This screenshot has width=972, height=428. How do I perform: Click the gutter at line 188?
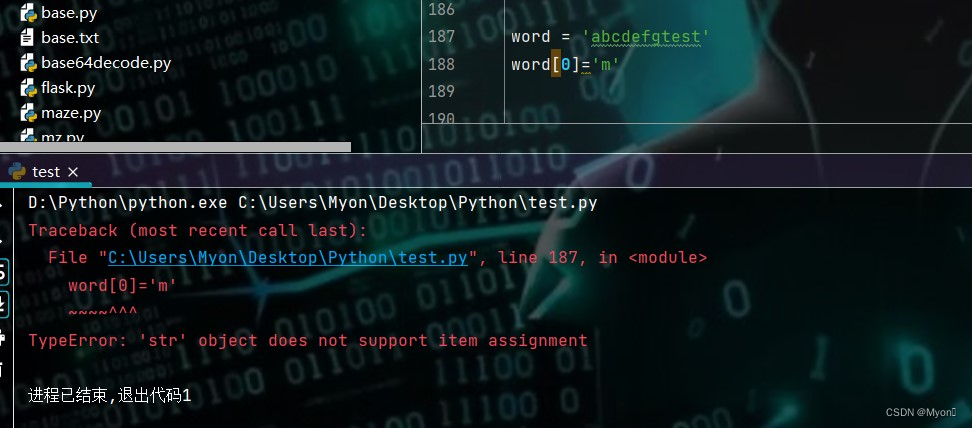[441, 64]
